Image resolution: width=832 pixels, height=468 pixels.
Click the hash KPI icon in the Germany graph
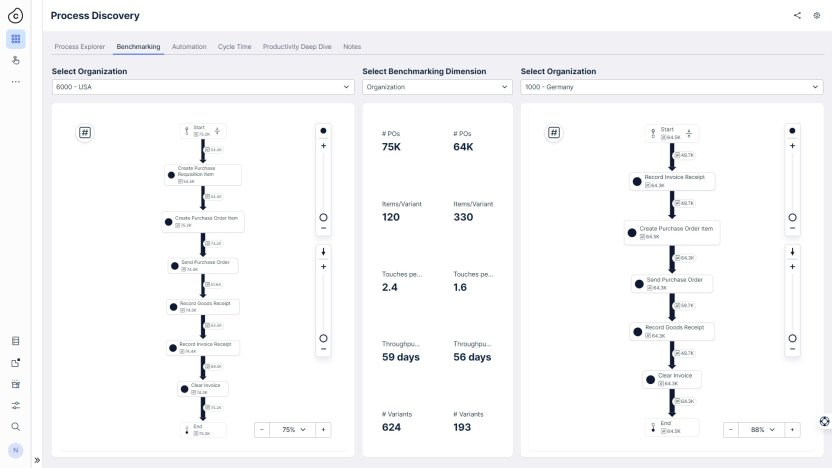pyautogui.click(x=553, y=132)
